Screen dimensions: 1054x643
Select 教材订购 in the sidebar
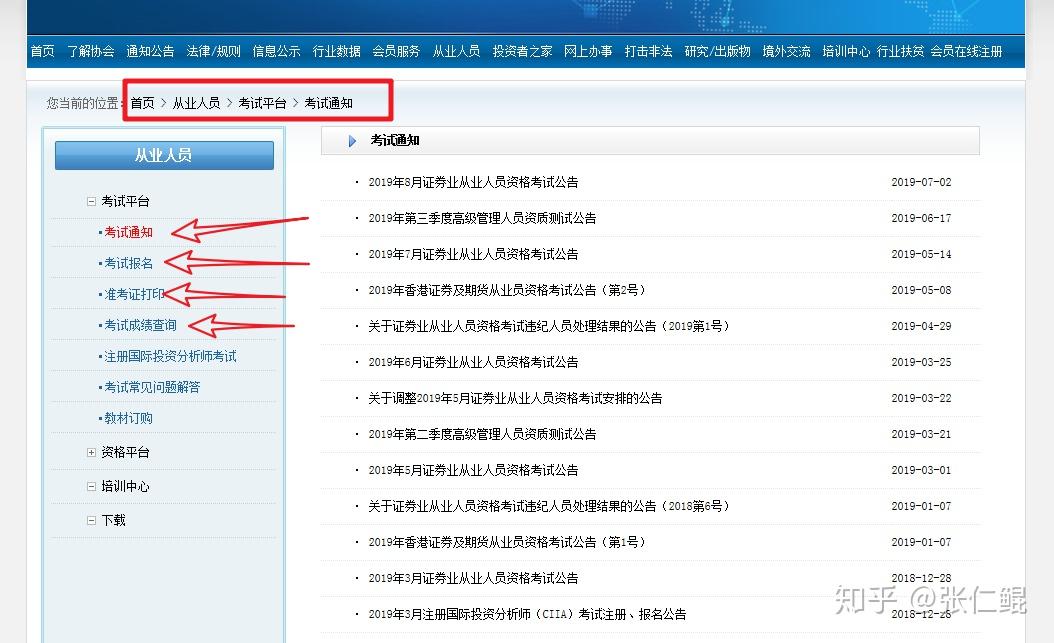point(128,418)
